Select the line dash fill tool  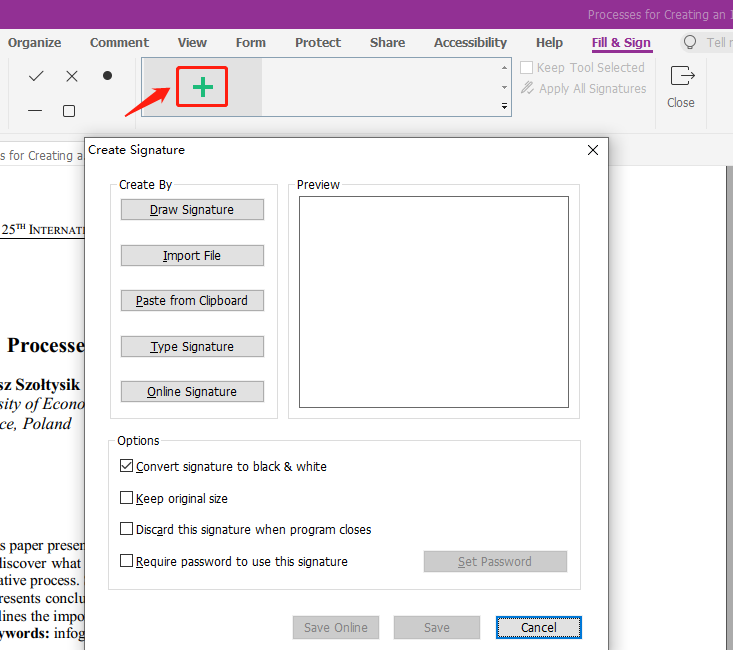tap(36, 111)
